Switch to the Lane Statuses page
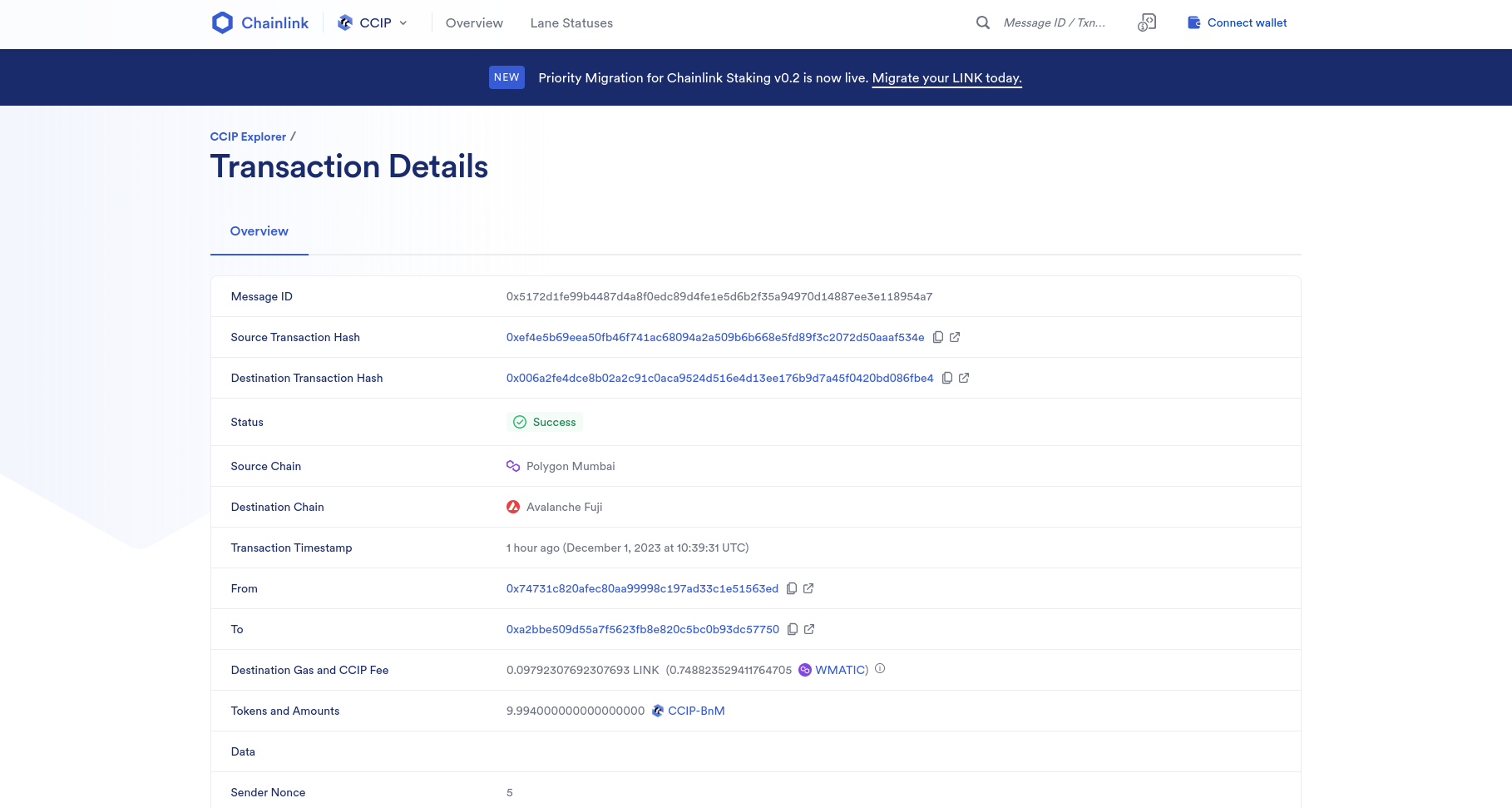 click(571, 22)
